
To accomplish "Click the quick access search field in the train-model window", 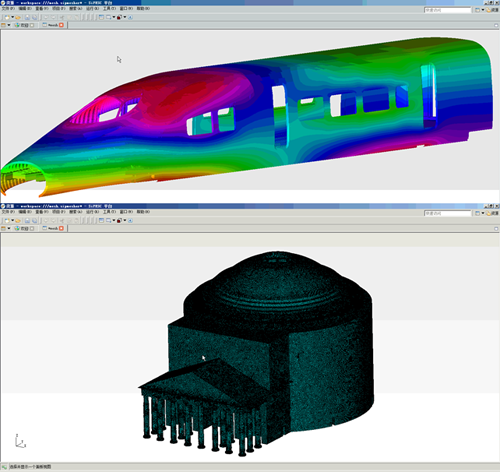I will pos(447,10).
